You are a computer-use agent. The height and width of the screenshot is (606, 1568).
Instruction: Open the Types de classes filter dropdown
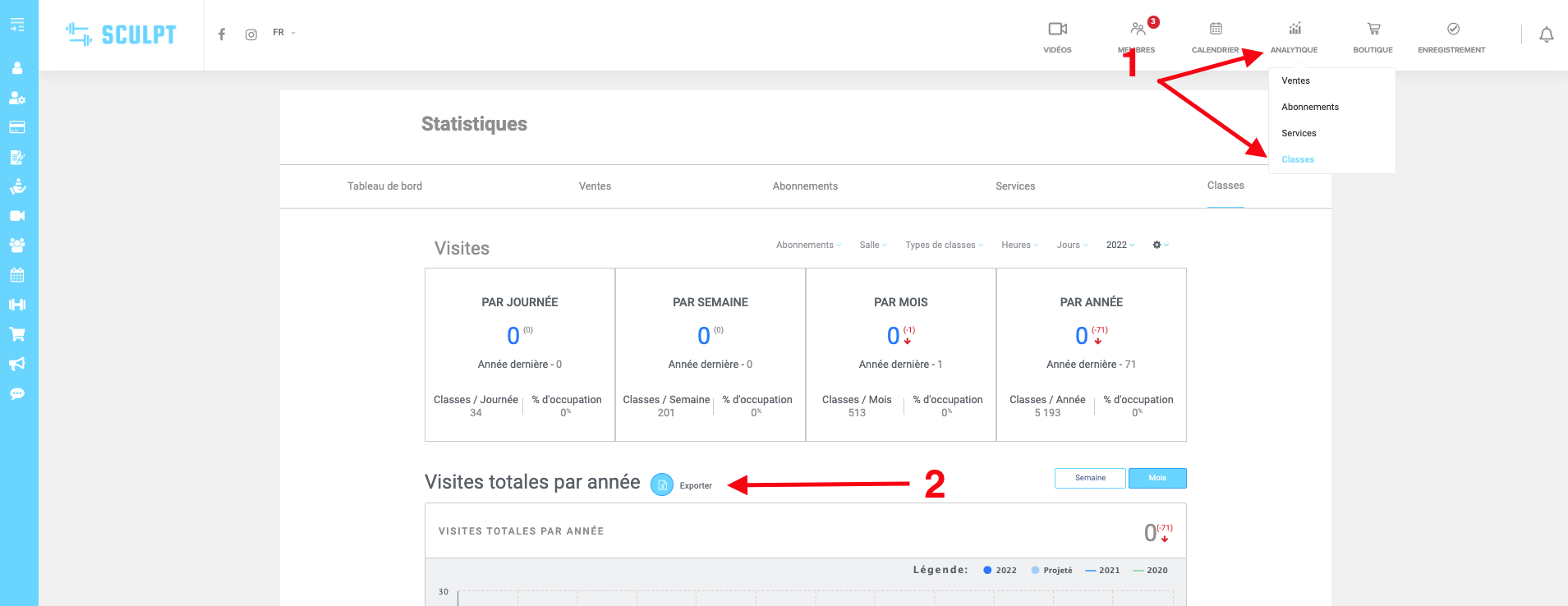click(x=944, y=245)
